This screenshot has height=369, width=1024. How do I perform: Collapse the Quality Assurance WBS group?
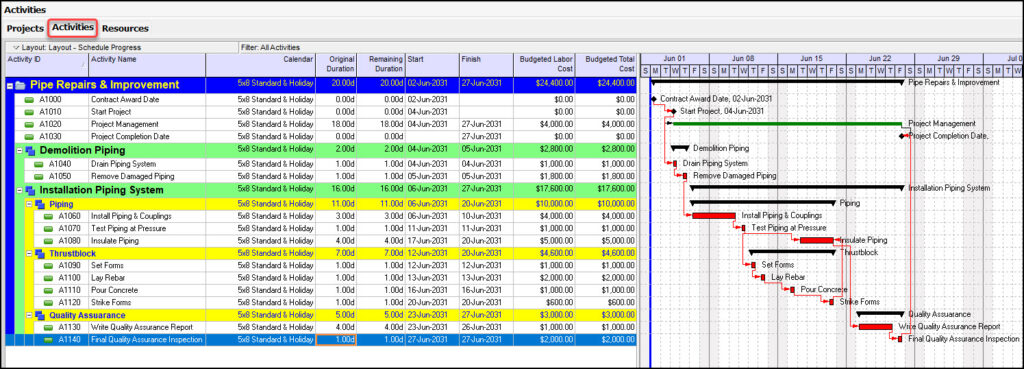(29, 315)
